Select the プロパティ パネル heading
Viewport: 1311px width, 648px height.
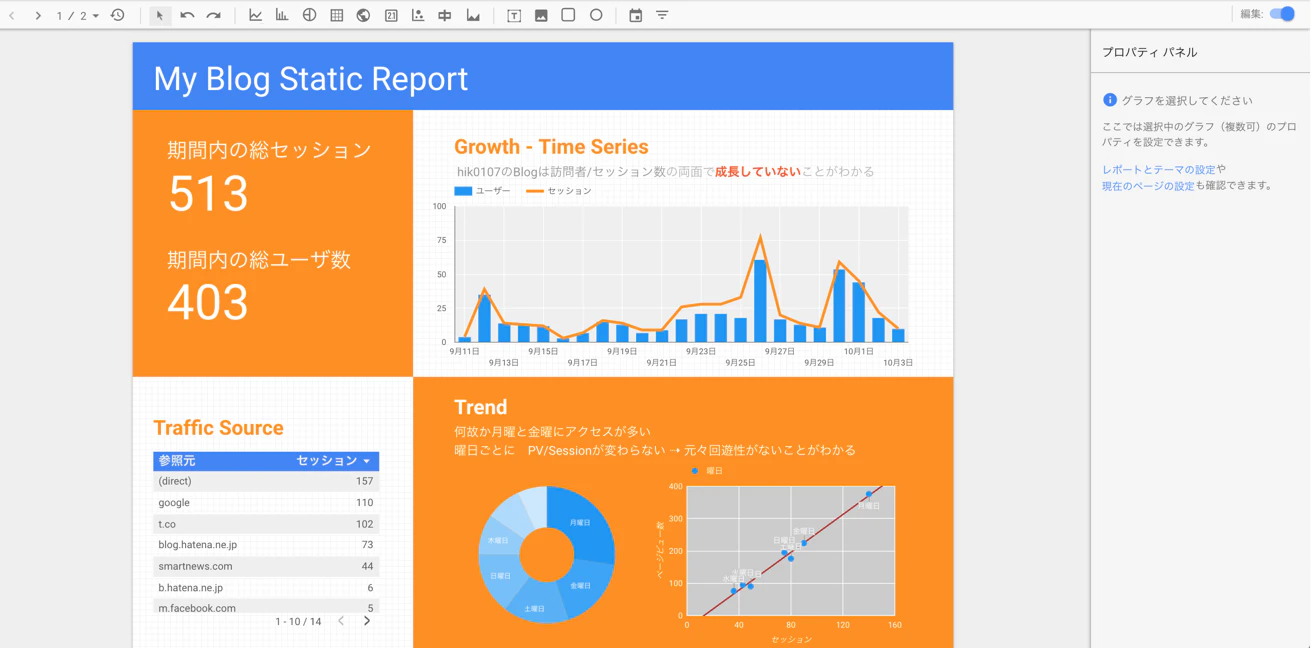tap(1149, 52)
